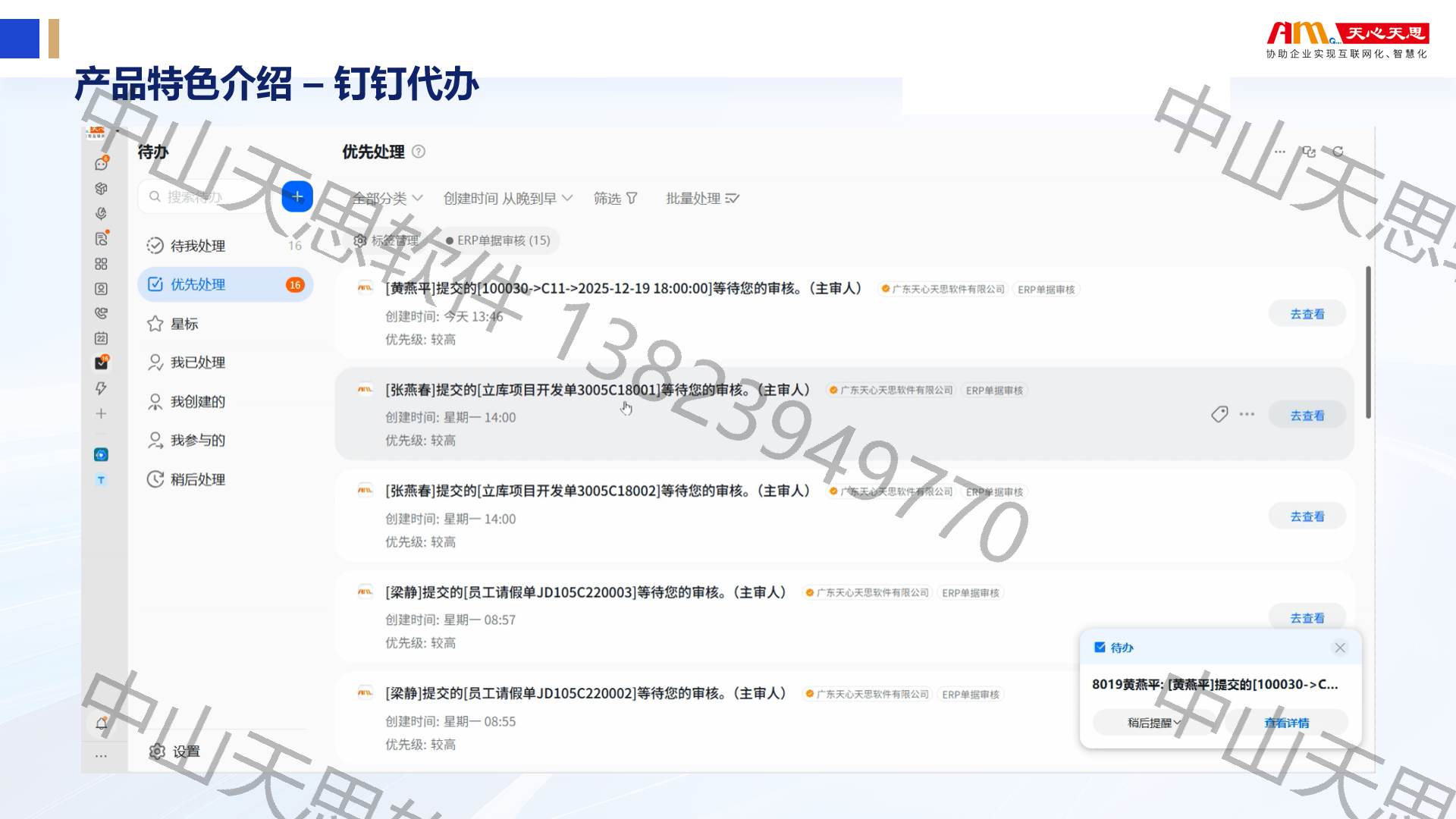The height and width of the screenshot is (819, 1456).
Task: Open the T app icon in sidebar
Action: pos(101,480)
